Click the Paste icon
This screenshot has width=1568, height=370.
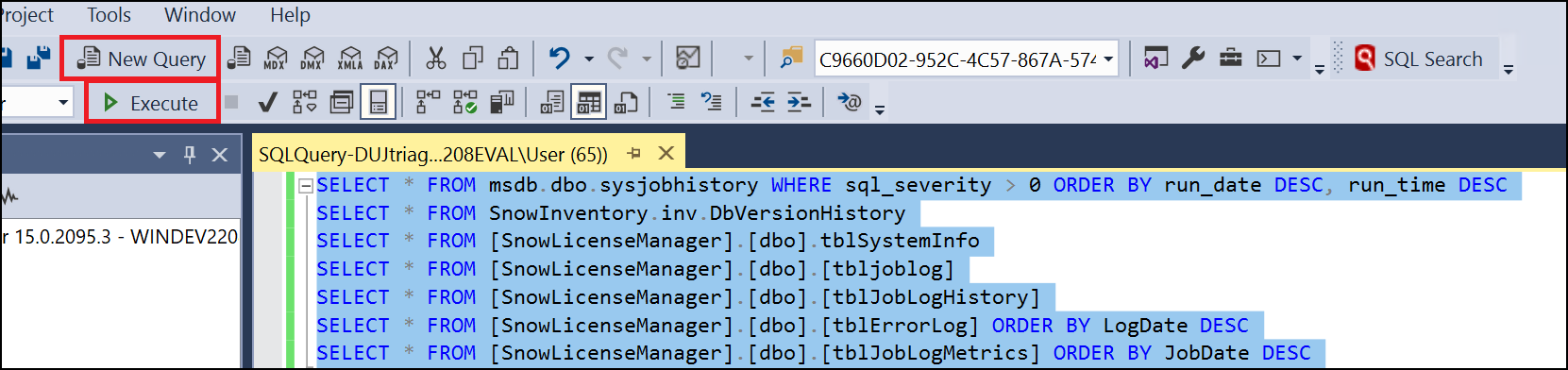509,59
